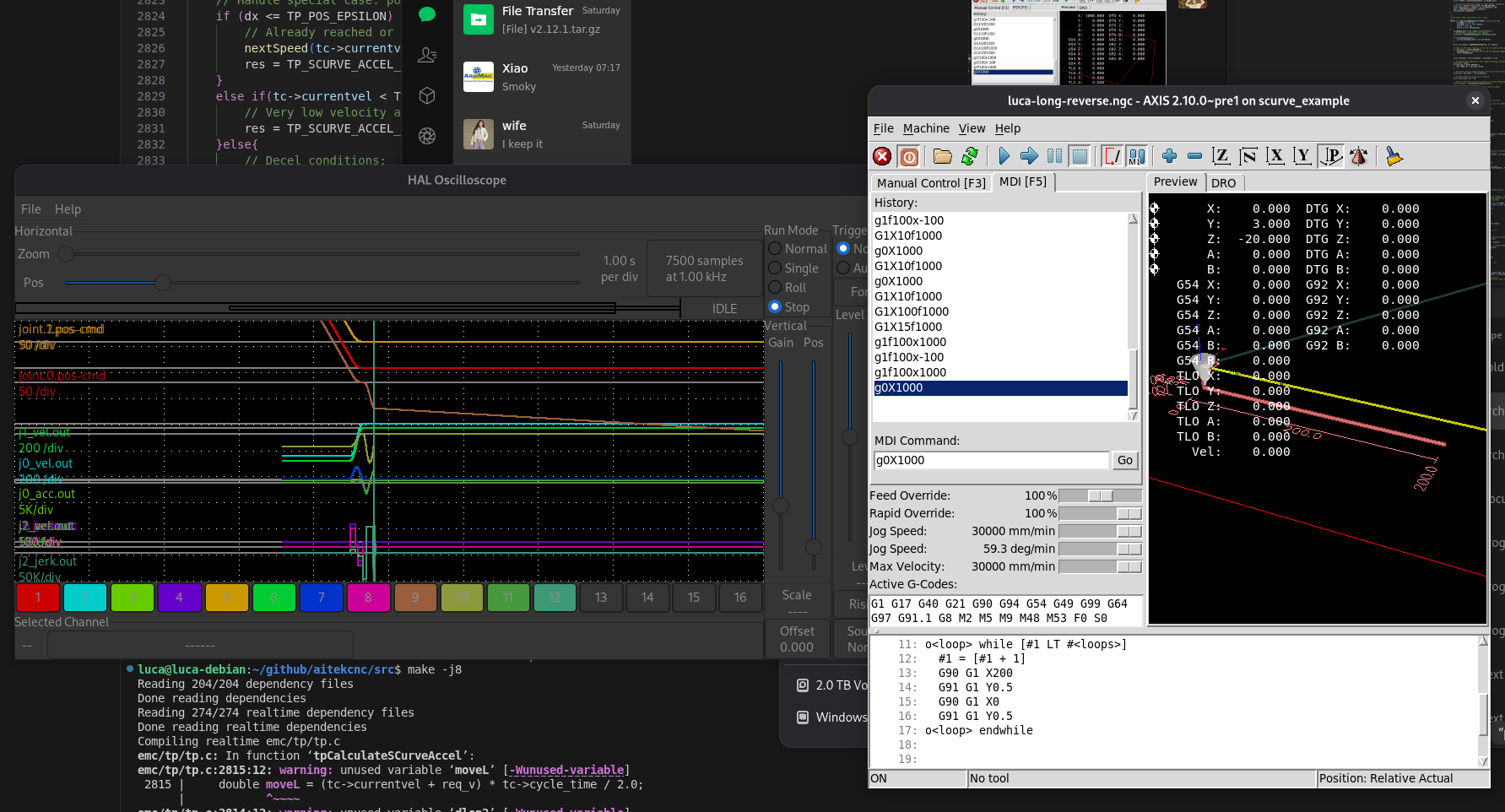The image size is (1505, 812).
Task: Clear the live plot with the broom icon
Action: [1394, 156]
